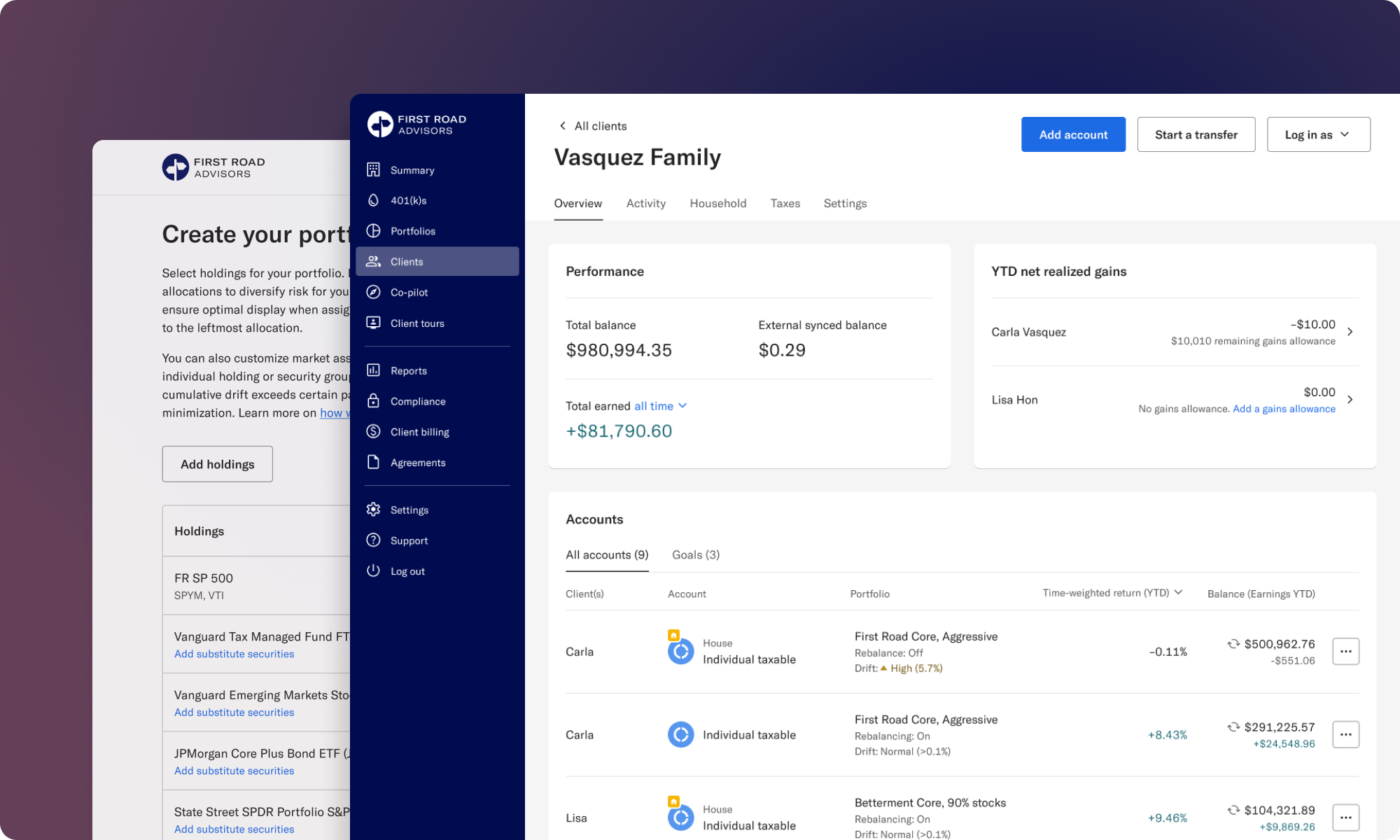The width and height of the screenshot is (1400, 840).
Task: Click 'Add substitute securities' under Vanguard Tax Managed Fund
Action: [234, 653]
